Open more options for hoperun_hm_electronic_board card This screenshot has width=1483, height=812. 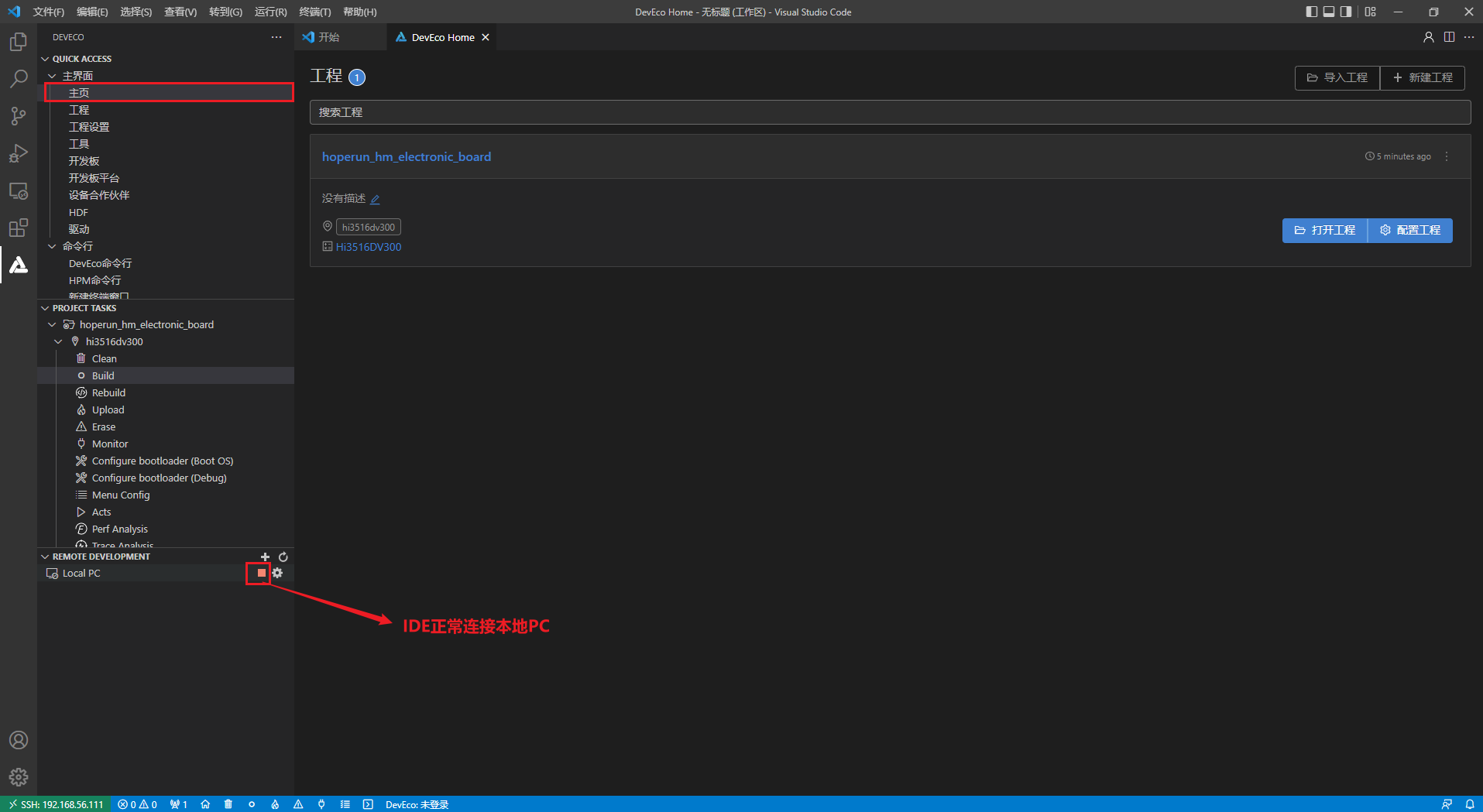1447,156
